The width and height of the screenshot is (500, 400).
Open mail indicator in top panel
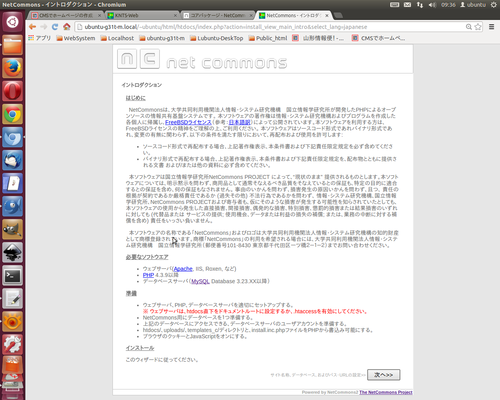[407, 5]
